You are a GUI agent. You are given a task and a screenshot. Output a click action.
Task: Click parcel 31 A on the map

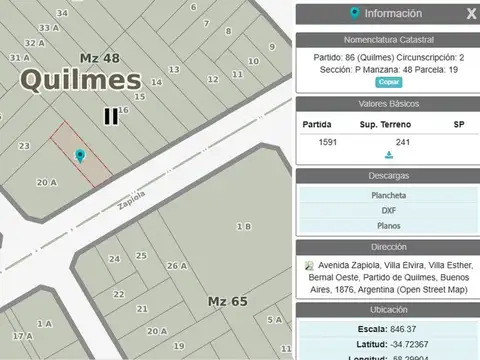(x=20, y=58)
